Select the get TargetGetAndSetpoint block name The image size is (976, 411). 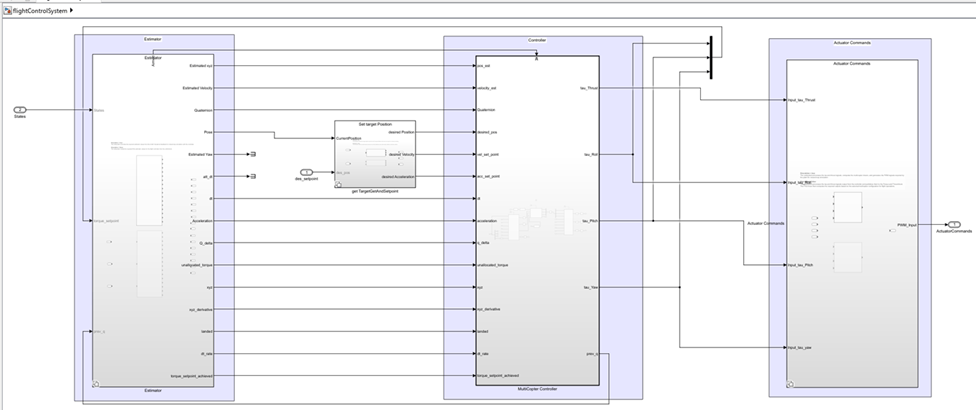(375, 191)
